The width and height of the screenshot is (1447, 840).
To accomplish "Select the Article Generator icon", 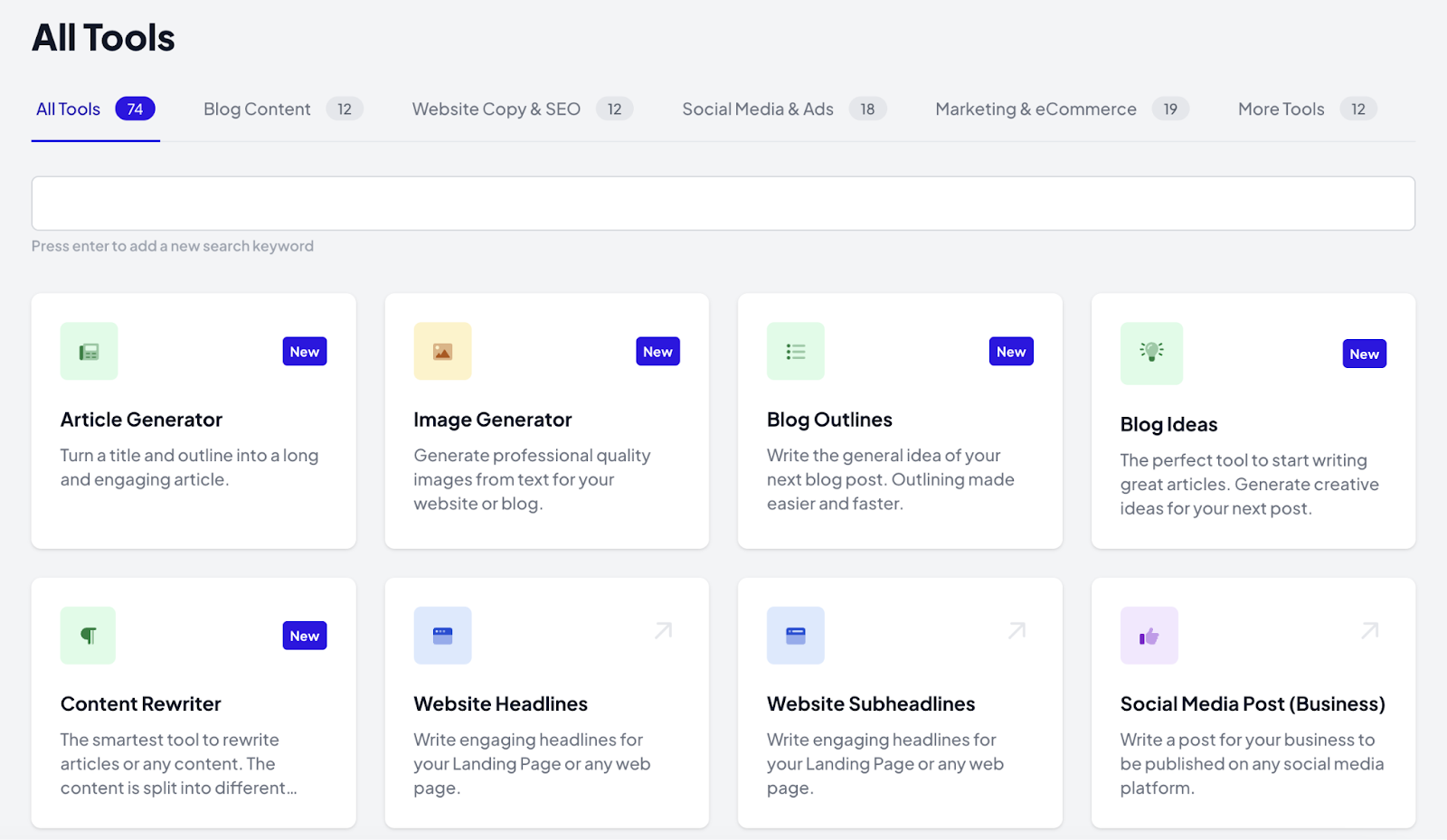I will point(88,351).
